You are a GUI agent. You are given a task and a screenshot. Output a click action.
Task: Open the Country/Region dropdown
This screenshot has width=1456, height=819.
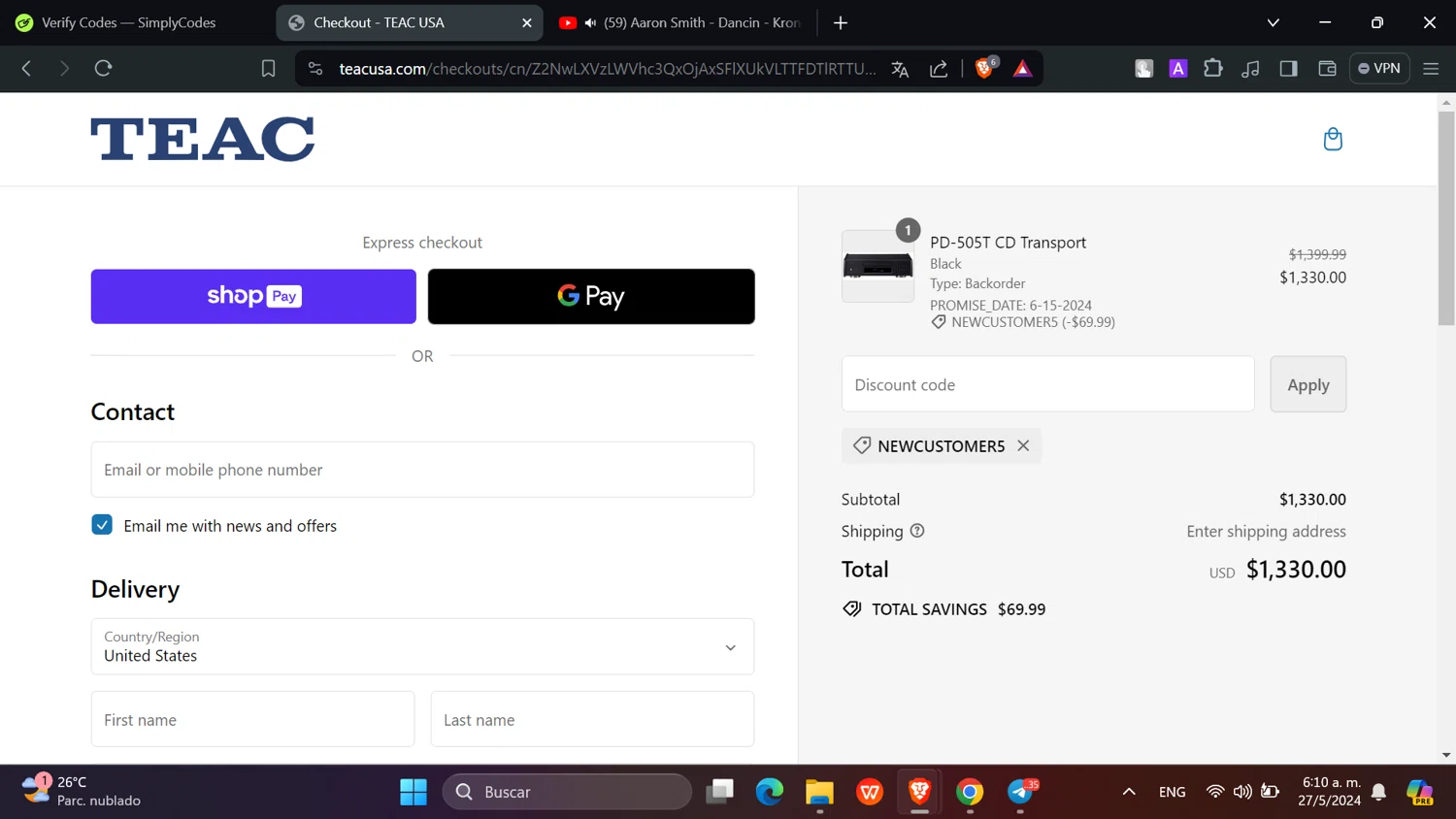[x=422, y=646]
